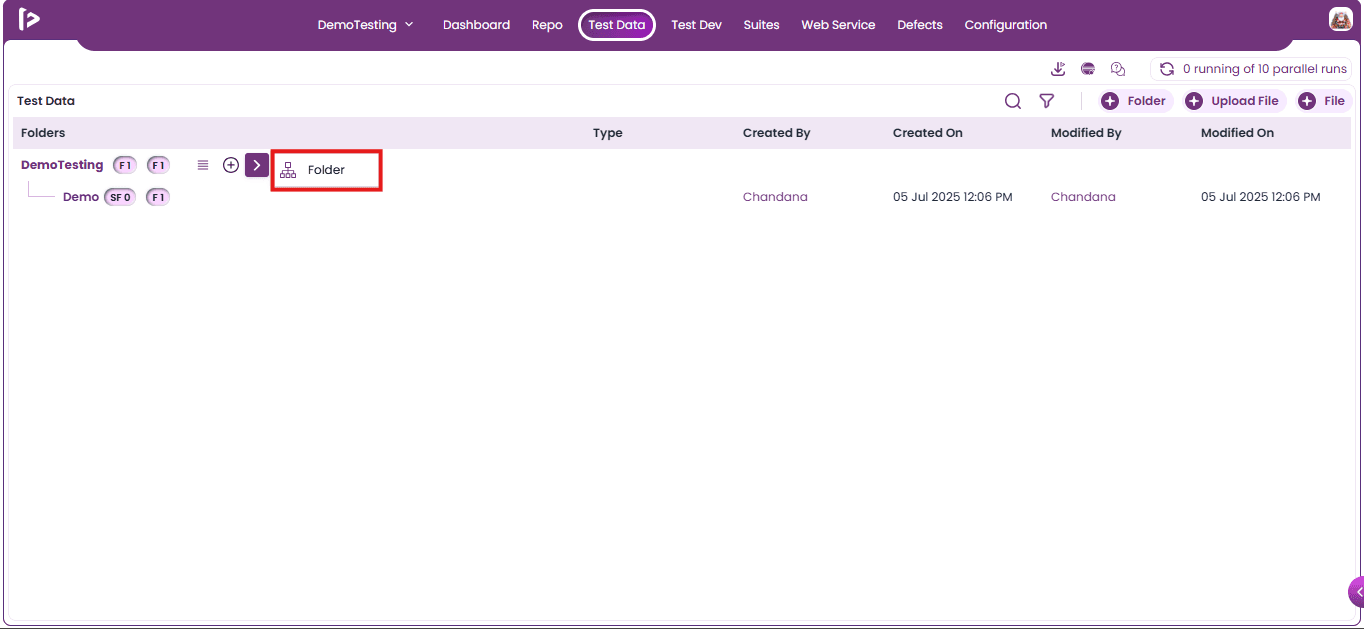Choose Folder from the popup menu
This screenshot has width=1364, height=629.
[326, 170]
